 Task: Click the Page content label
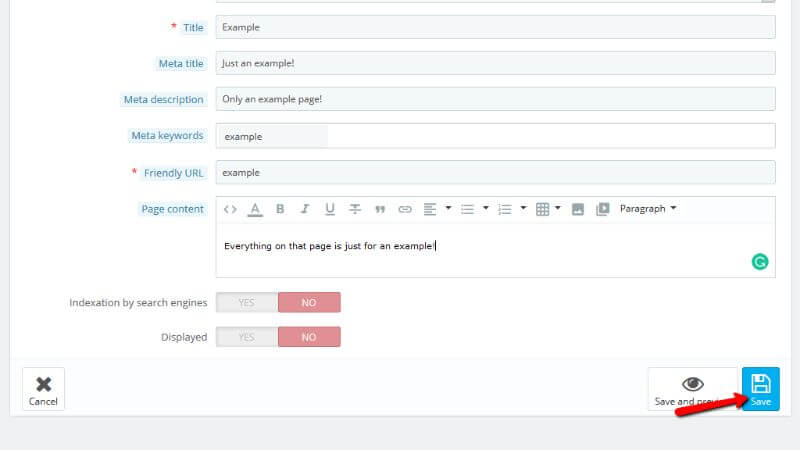[x=172, y=209]
